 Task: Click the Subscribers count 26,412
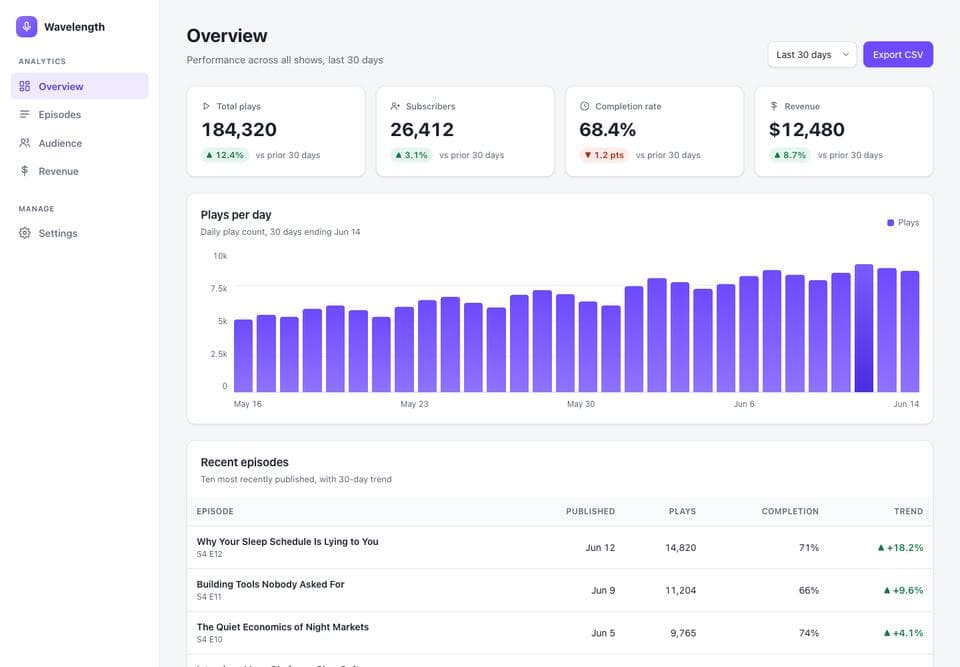pos(422,129)
